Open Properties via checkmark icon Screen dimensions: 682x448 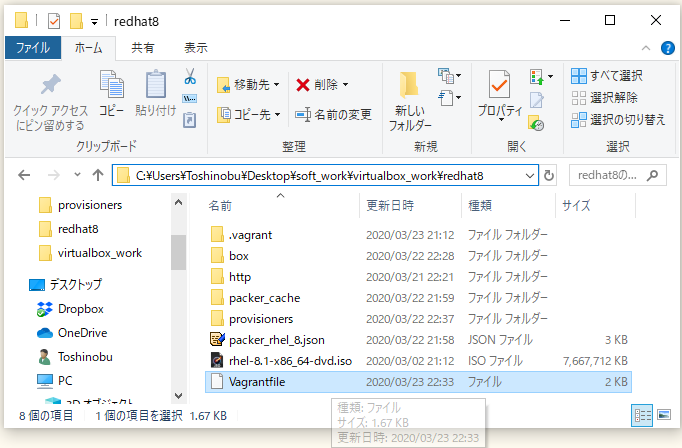click(x=499, y=84)
